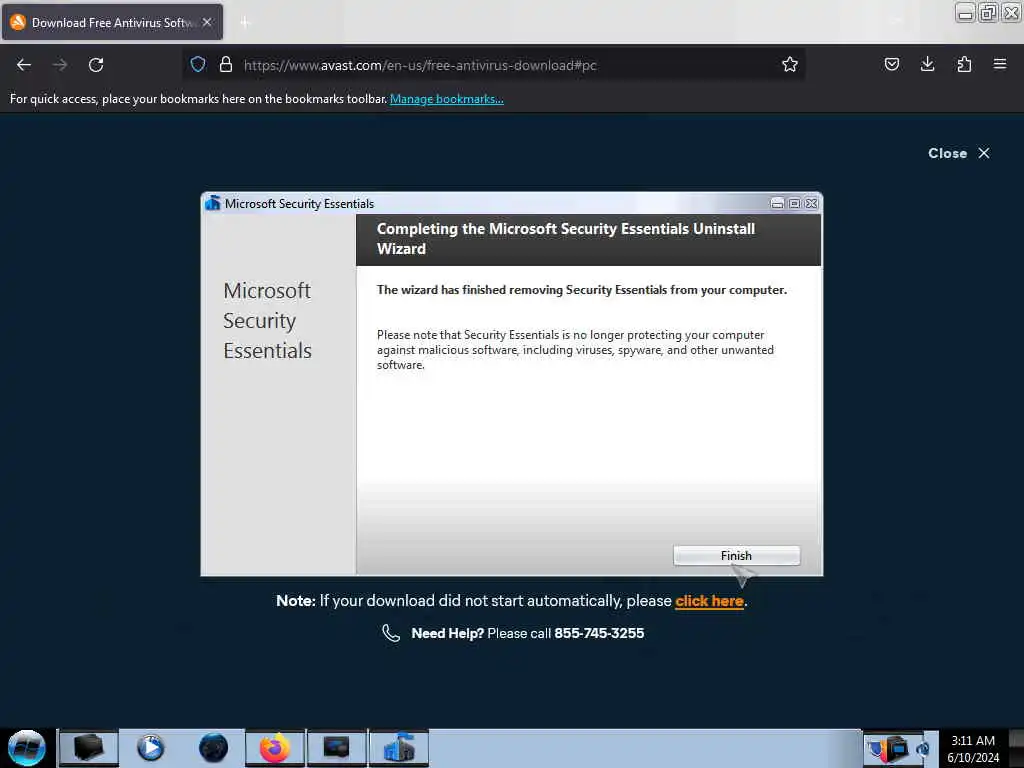This screenshot has height=768, width=1024.
Task: Click the system tray shield icon
Action: click(877, 748)
